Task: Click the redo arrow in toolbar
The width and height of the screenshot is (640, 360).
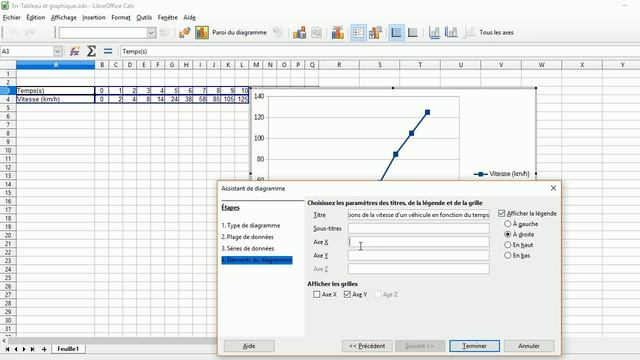Action: [x=31, y=33]
